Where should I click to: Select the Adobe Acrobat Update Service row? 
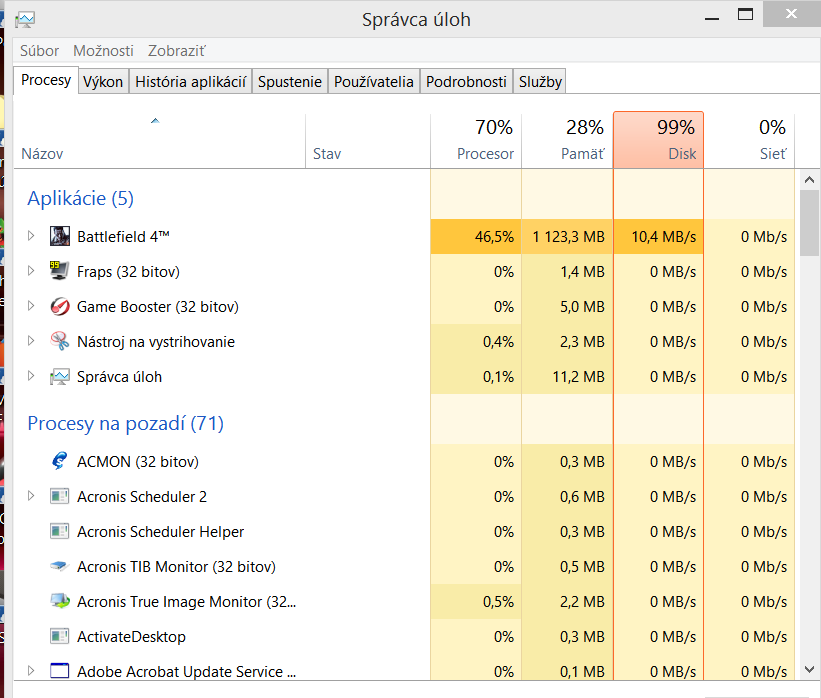404,668
